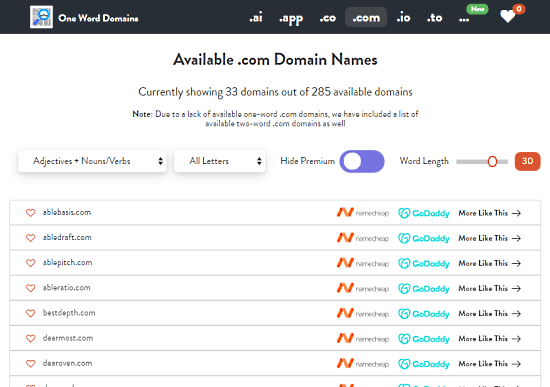Open GoDaddy for ablebasis.com
Viewport: 550px width, 387px height.
[x=424, y=213]
